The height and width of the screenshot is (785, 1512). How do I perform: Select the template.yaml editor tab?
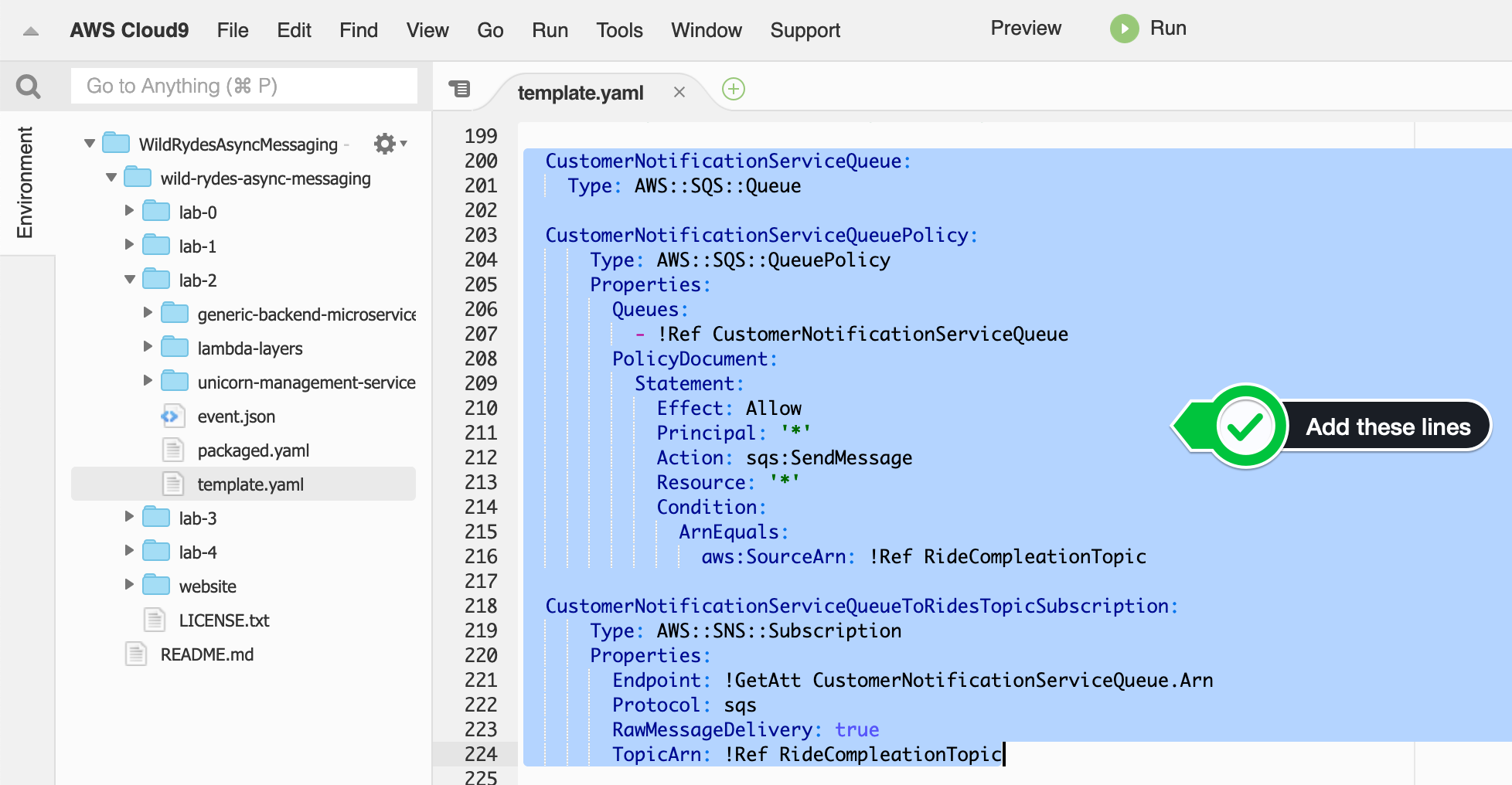tap(581, 93)
